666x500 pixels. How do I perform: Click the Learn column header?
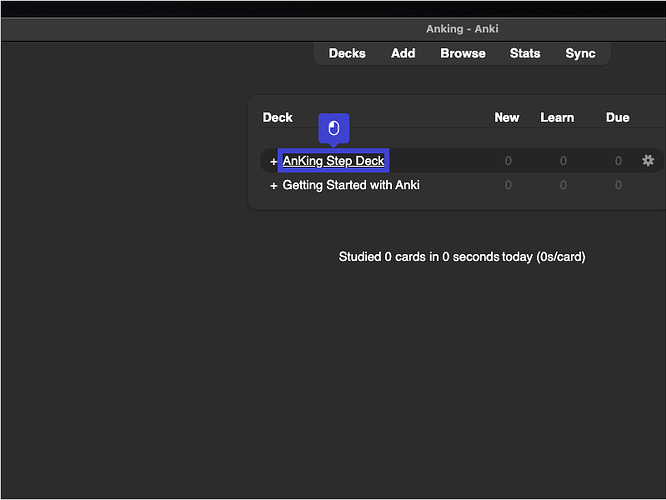557,118
